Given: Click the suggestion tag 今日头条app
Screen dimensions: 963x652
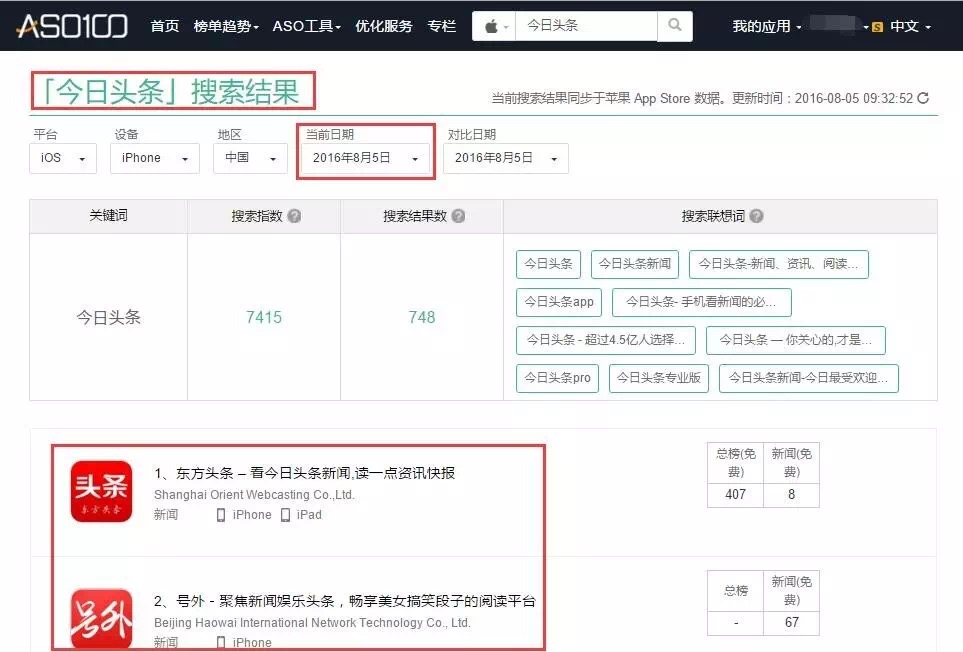Looking at the screenshot, I should click(559, 302).
